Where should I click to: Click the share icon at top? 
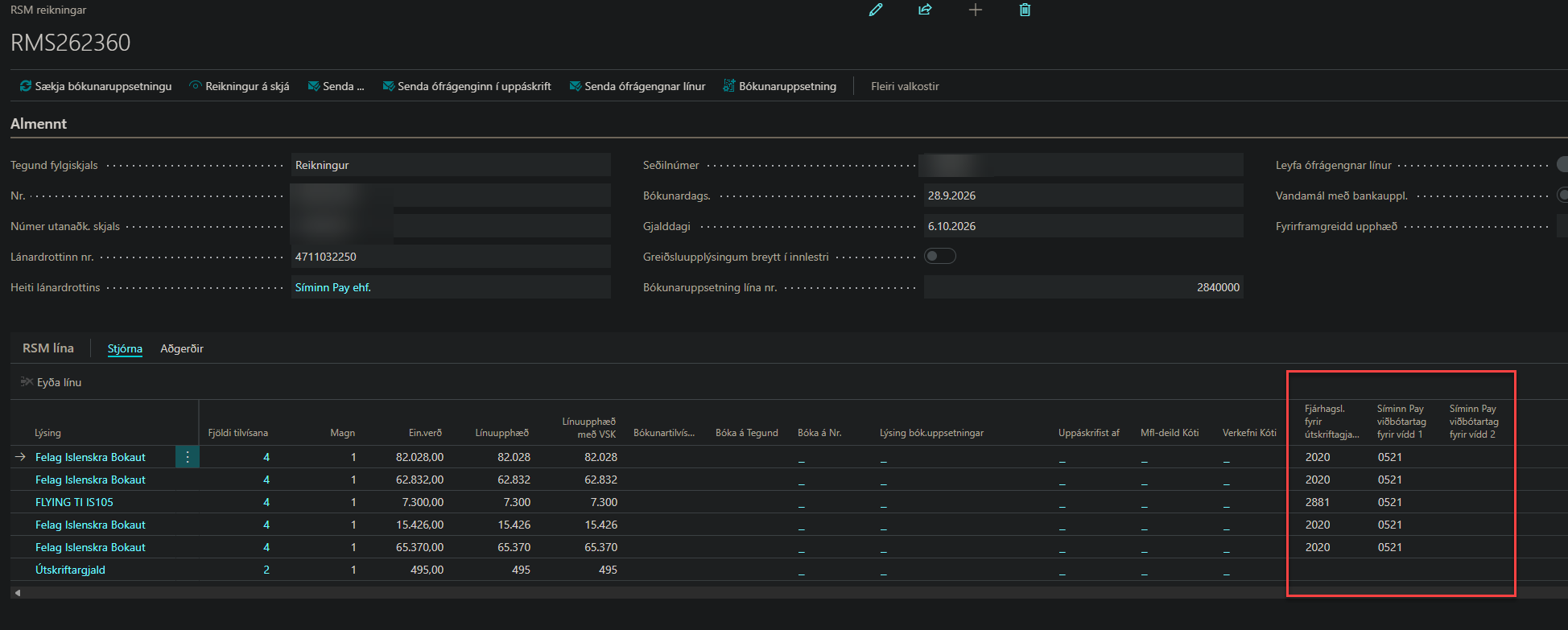925,10
